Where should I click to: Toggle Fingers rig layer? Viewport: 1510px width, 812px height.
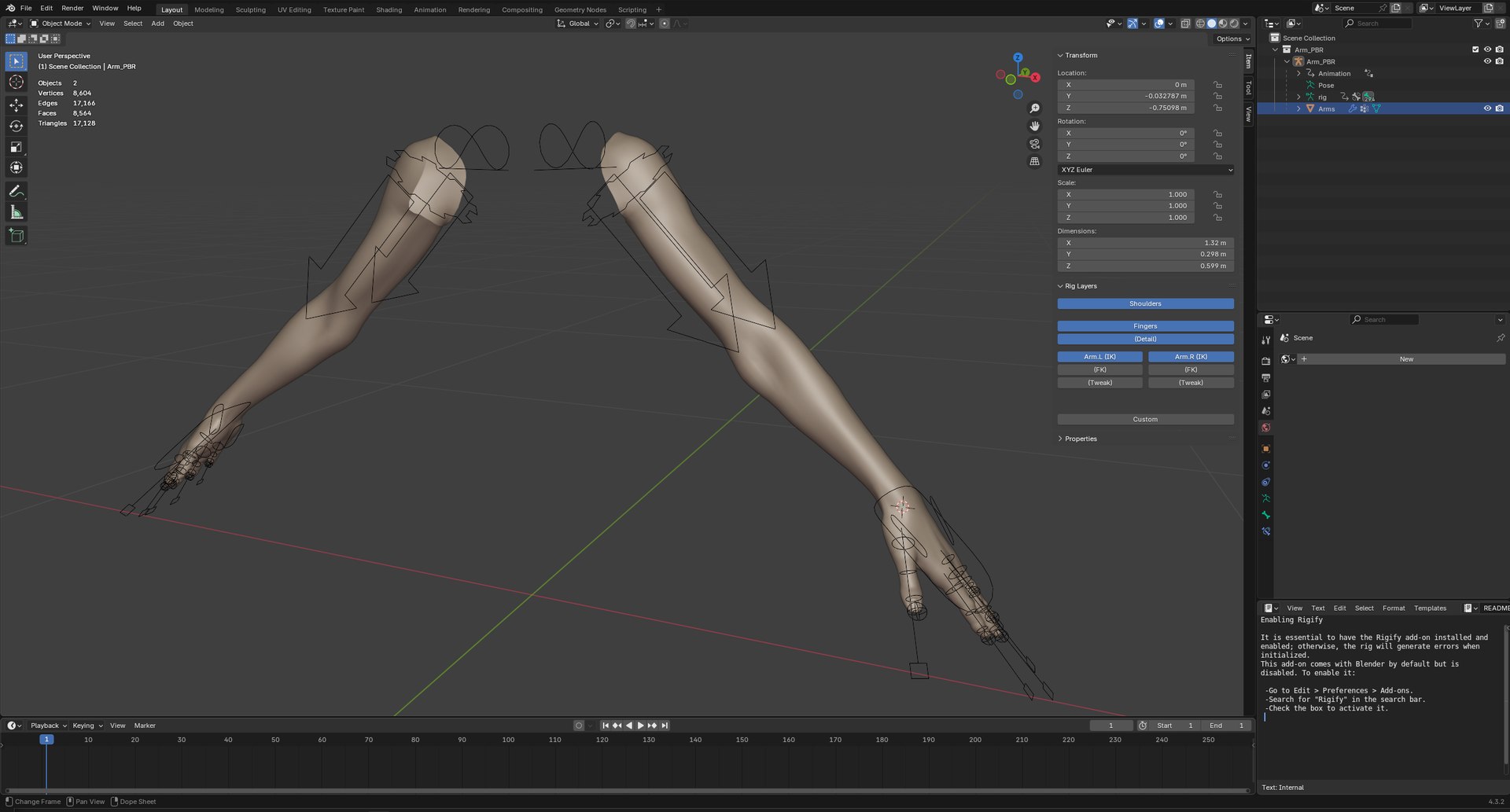click(1145, 326)
